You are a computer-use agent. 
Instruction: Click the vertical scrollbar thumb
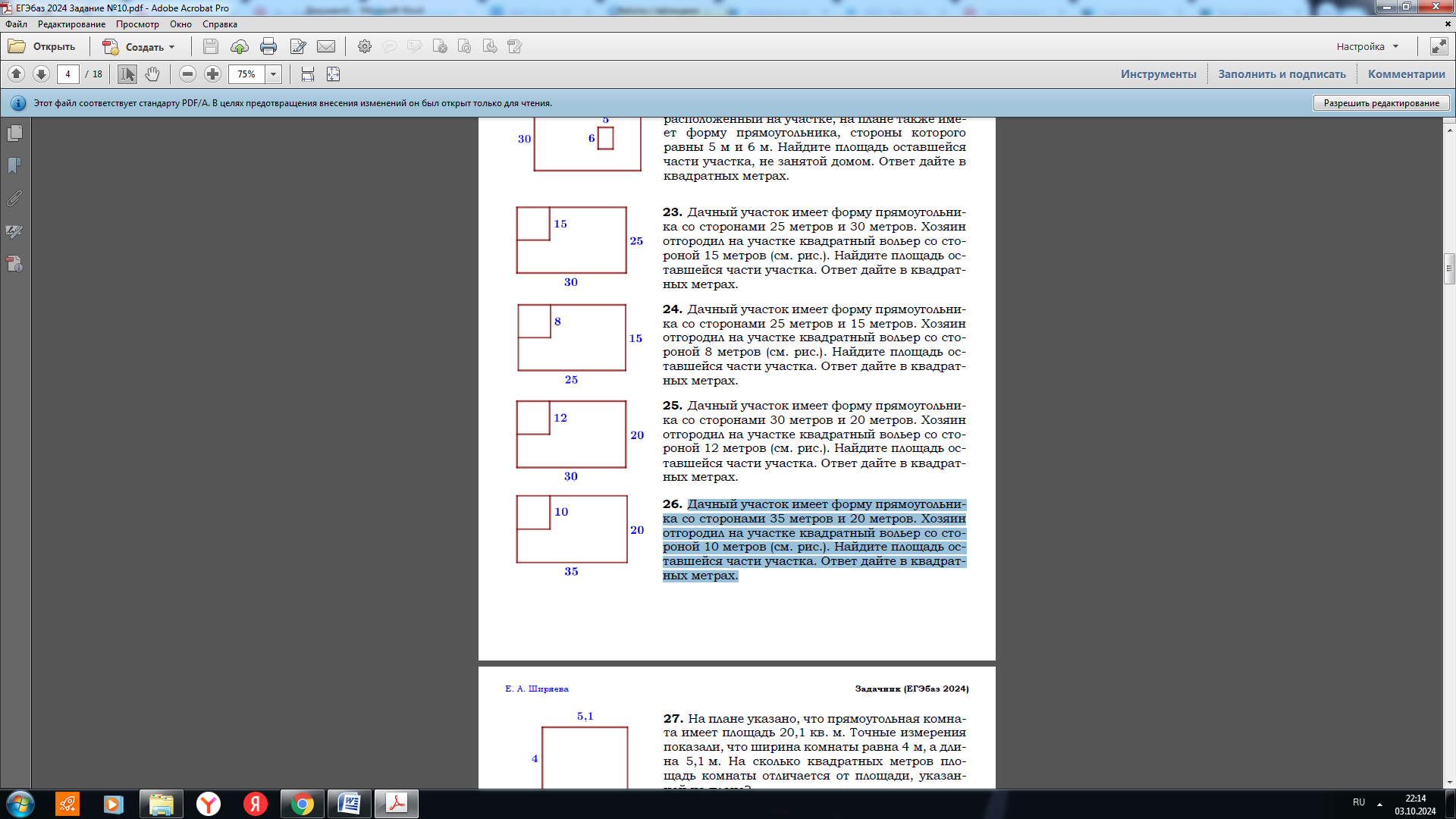1449,268
